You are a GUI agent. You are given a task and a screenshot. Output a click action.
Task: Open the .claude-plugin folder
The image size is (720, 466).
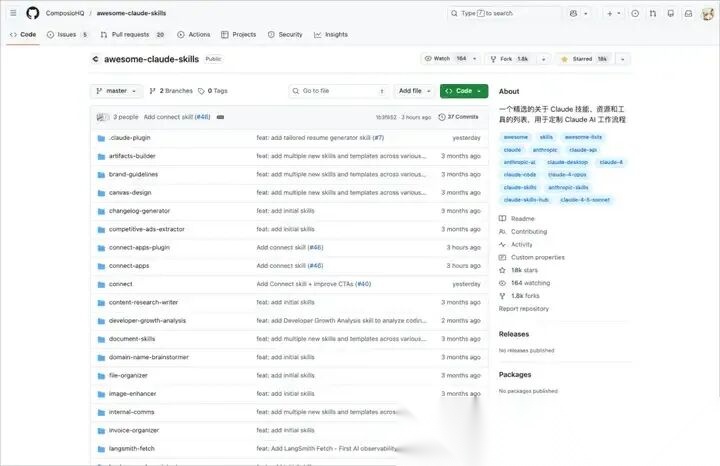pyautogui.click(x=129, y=138)
